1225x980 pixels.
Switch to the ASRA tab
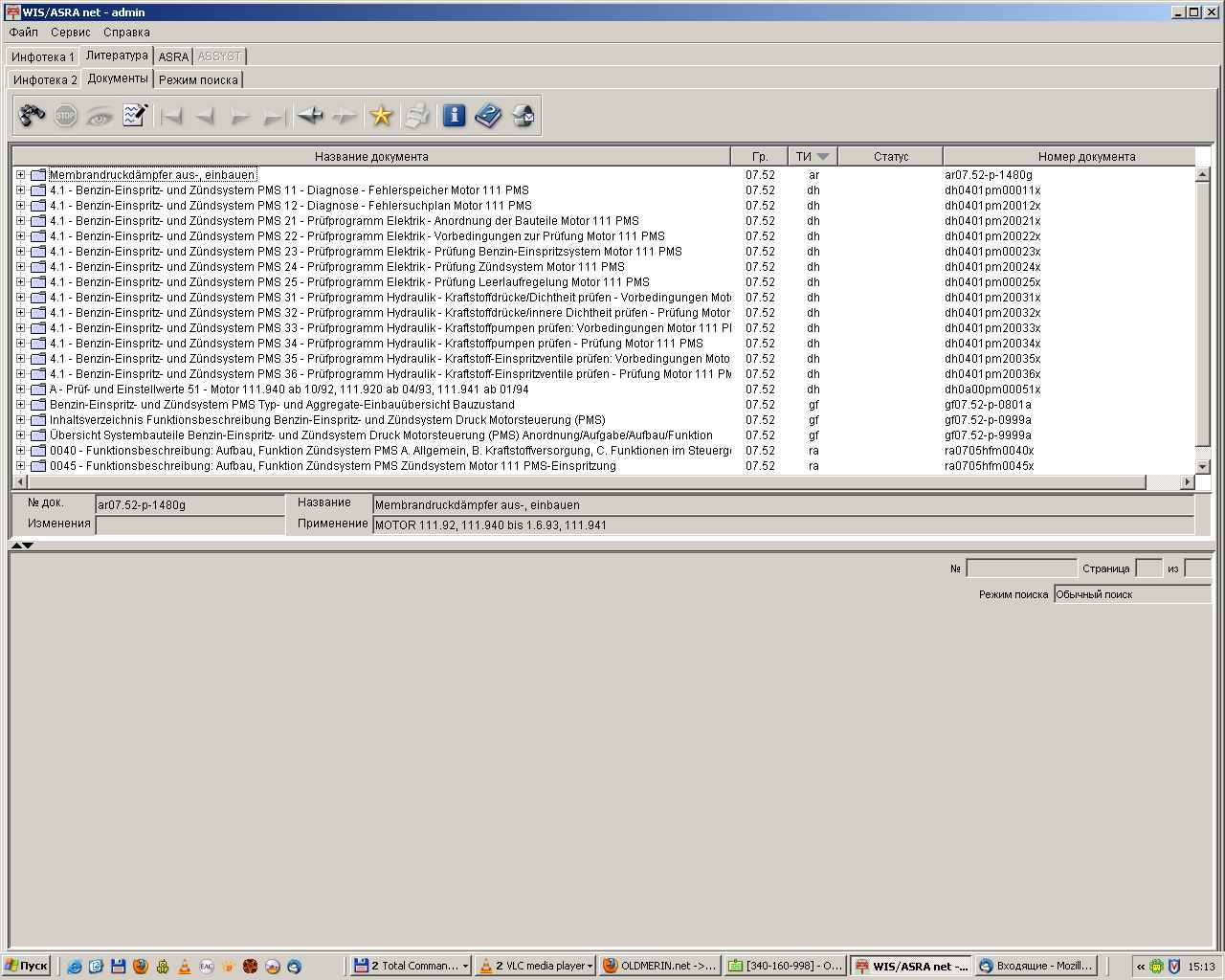point(173,56)
